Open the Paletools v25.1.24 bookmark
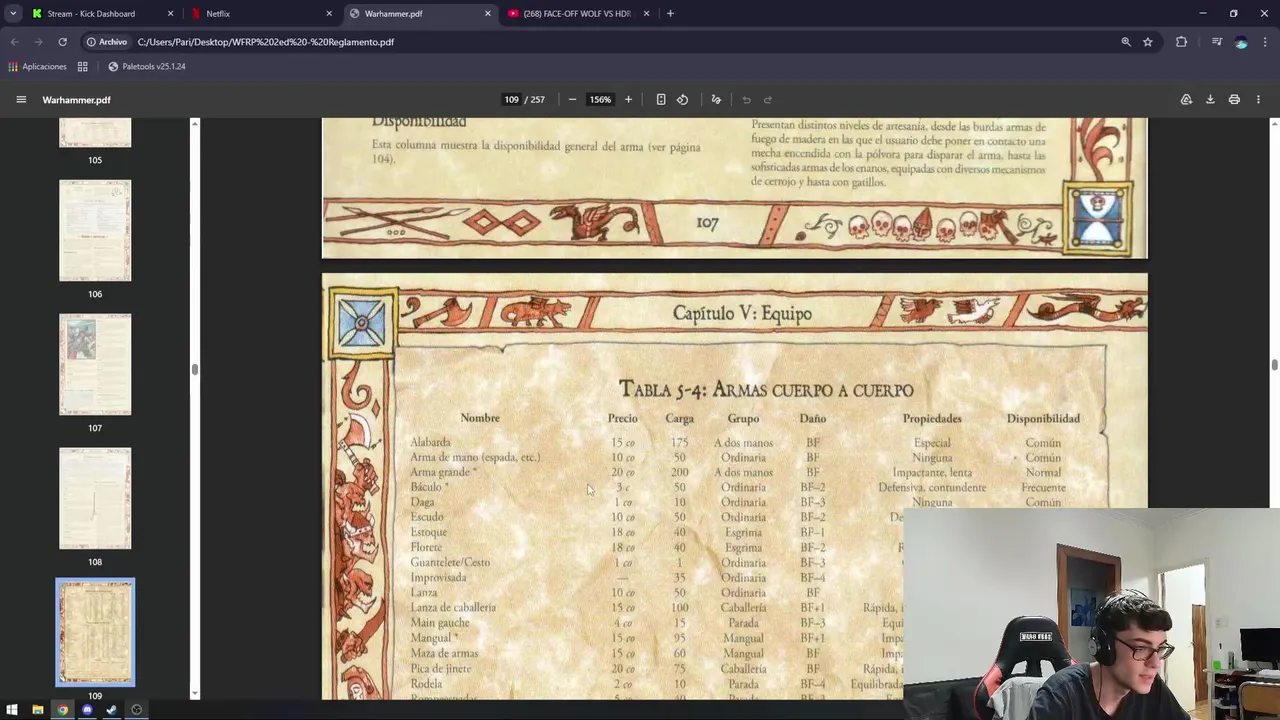This screenshot has width=1280, height=720. [x=146, y=66]
